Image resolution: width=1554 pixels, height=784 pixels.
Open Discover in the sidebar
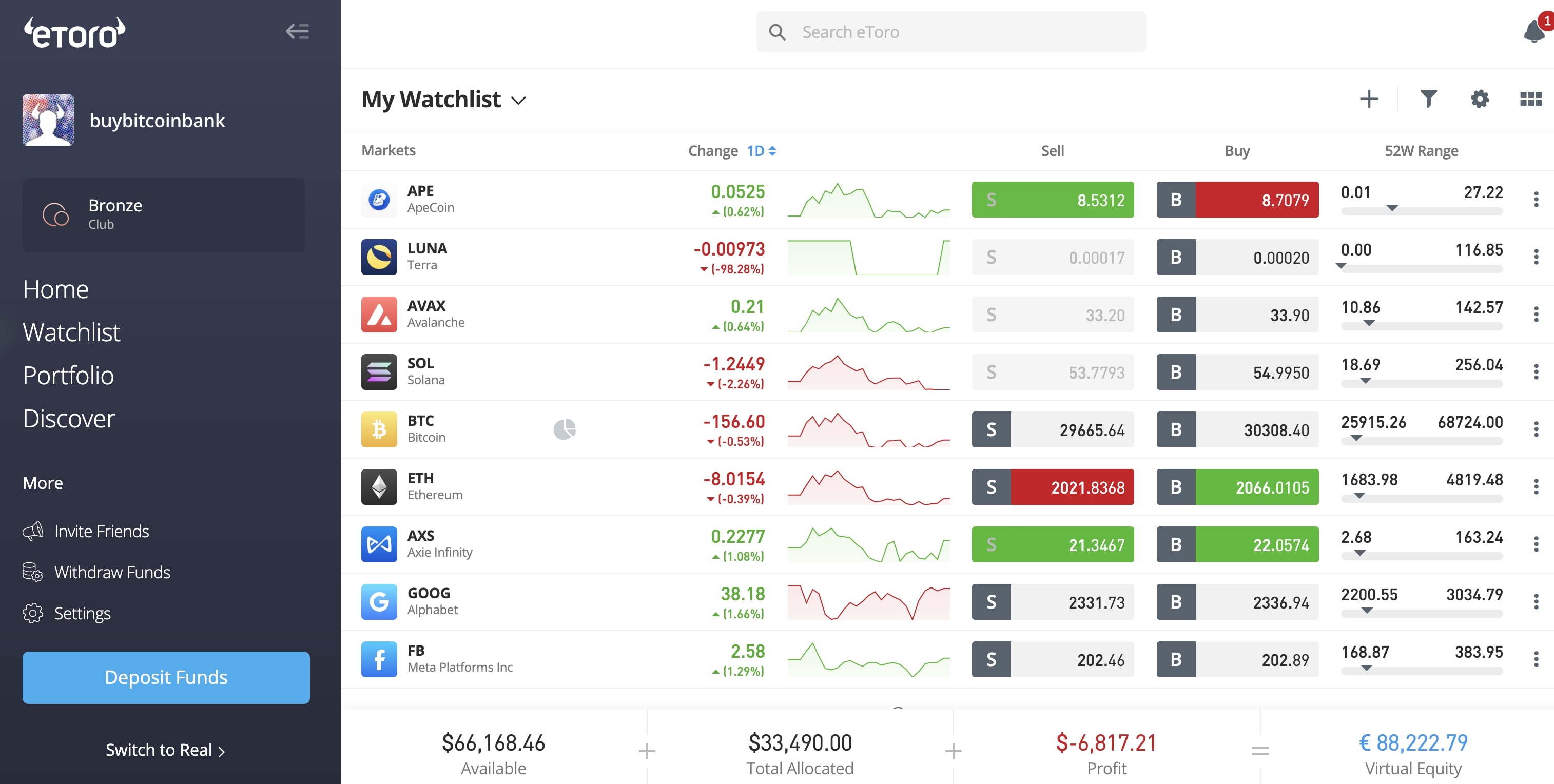(x=69, y=419)
